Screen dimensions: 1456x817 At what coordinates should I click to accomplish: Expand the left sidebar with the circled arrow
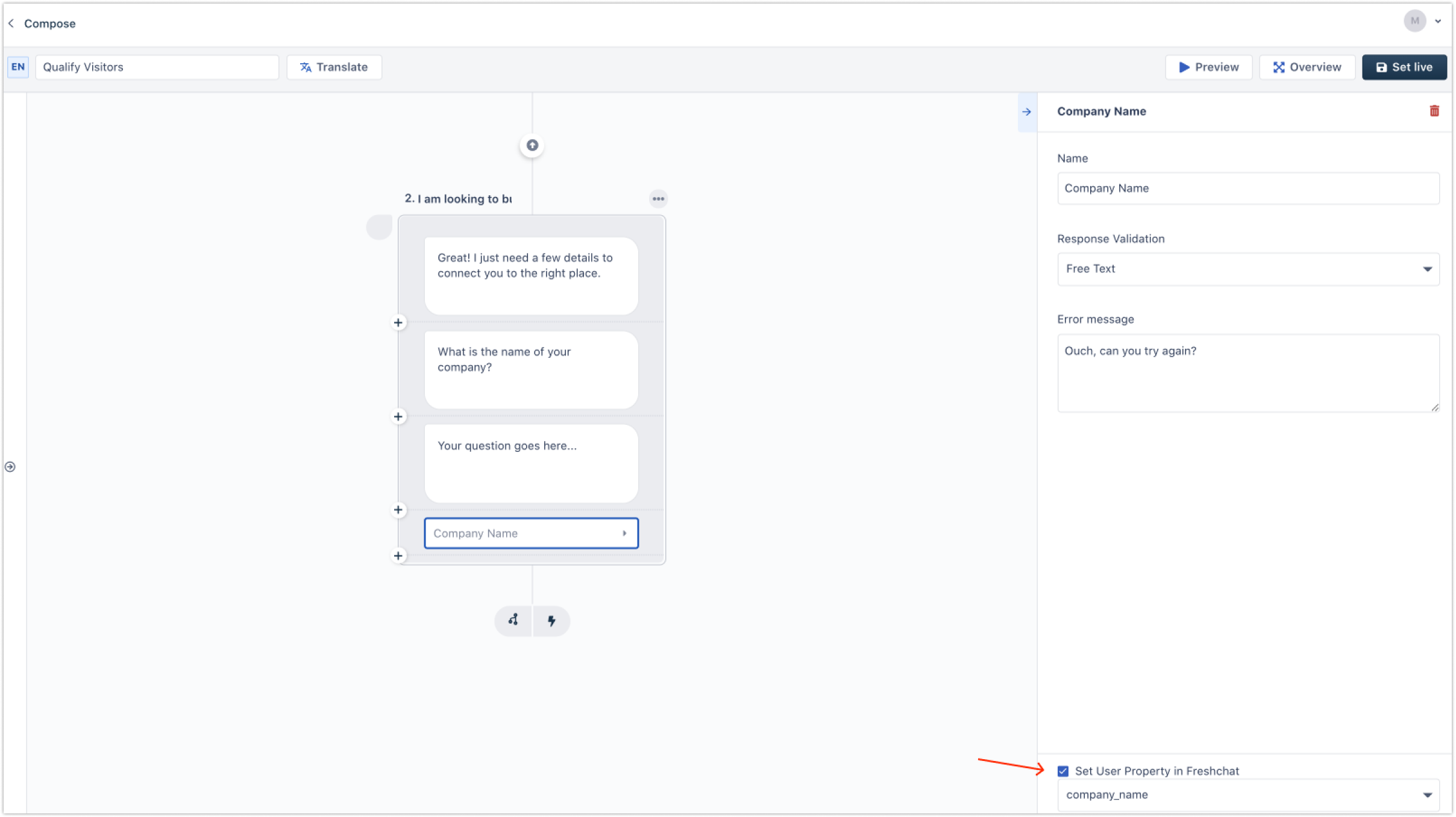click(10, 467)
